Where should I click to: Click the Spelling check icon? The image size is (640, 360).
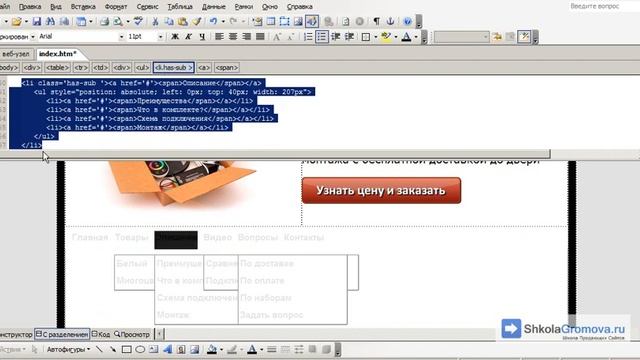(x=138, y=22)
